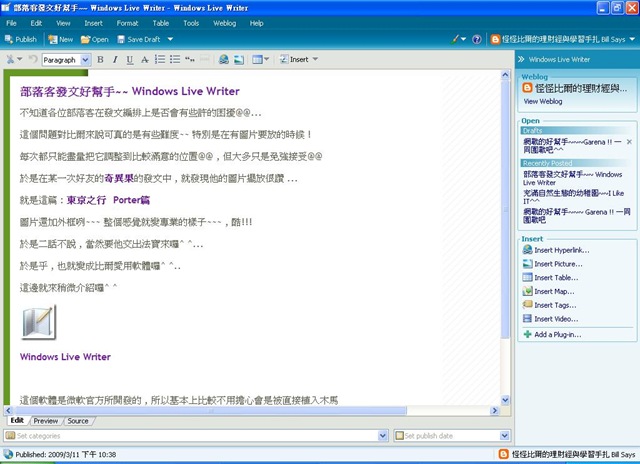Click Add a Plug-in... in the sidebar

coord(552,335)
